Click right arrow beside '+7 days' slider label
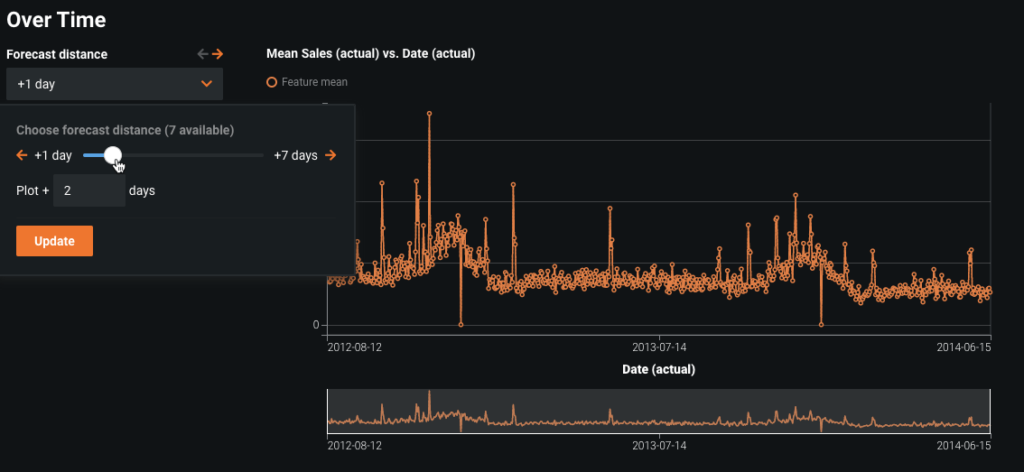Image resolution: width=1024 pixels, height=472 pixels. click(x=330, y=155)
